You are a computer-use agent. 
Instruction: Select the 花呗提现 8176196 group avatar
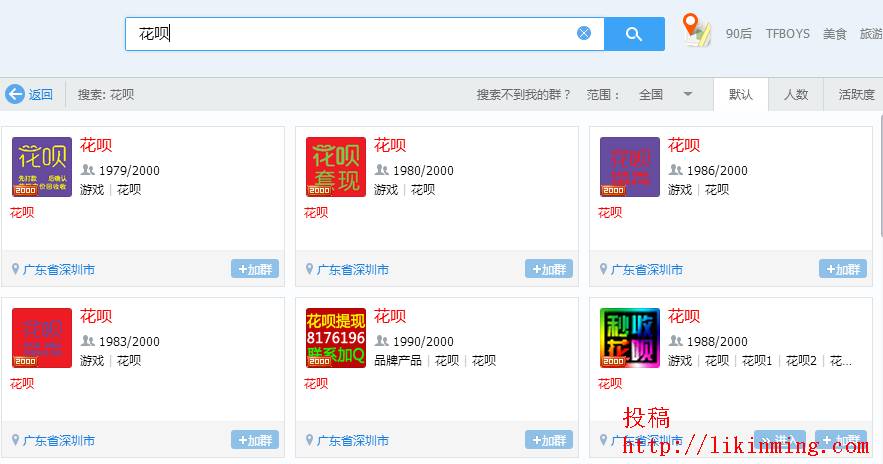pos(336,338)
